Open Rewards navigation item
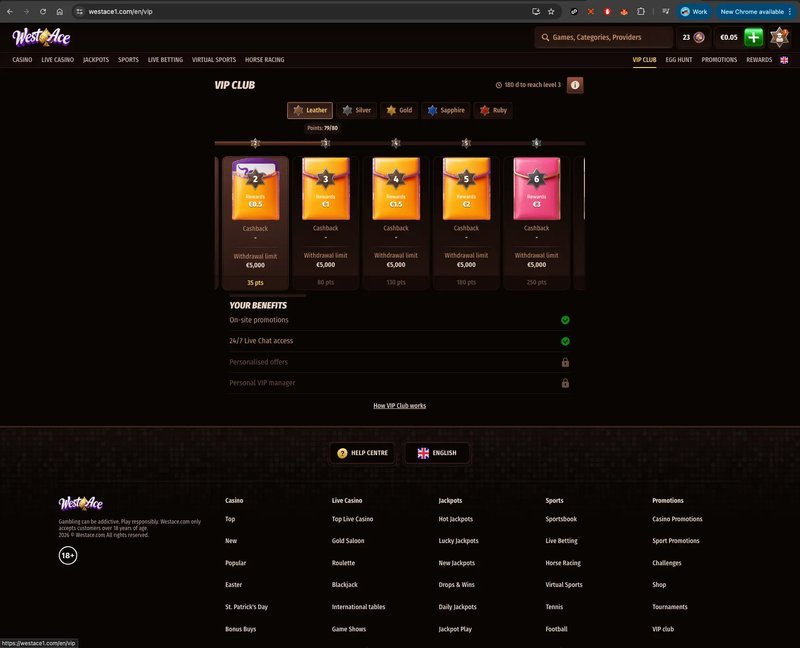The width and height of the screenshot is (800, 648). pos(759,60)
